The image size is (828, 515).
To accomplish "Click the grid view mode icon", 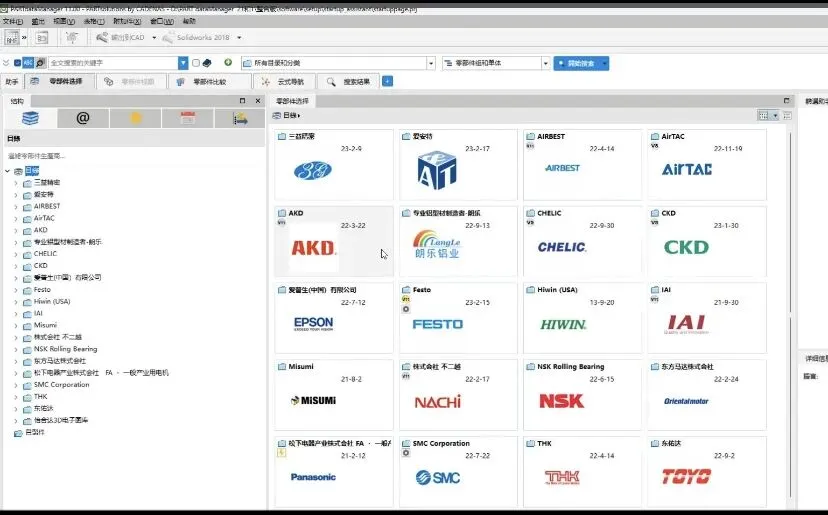I will coord(763,115).
